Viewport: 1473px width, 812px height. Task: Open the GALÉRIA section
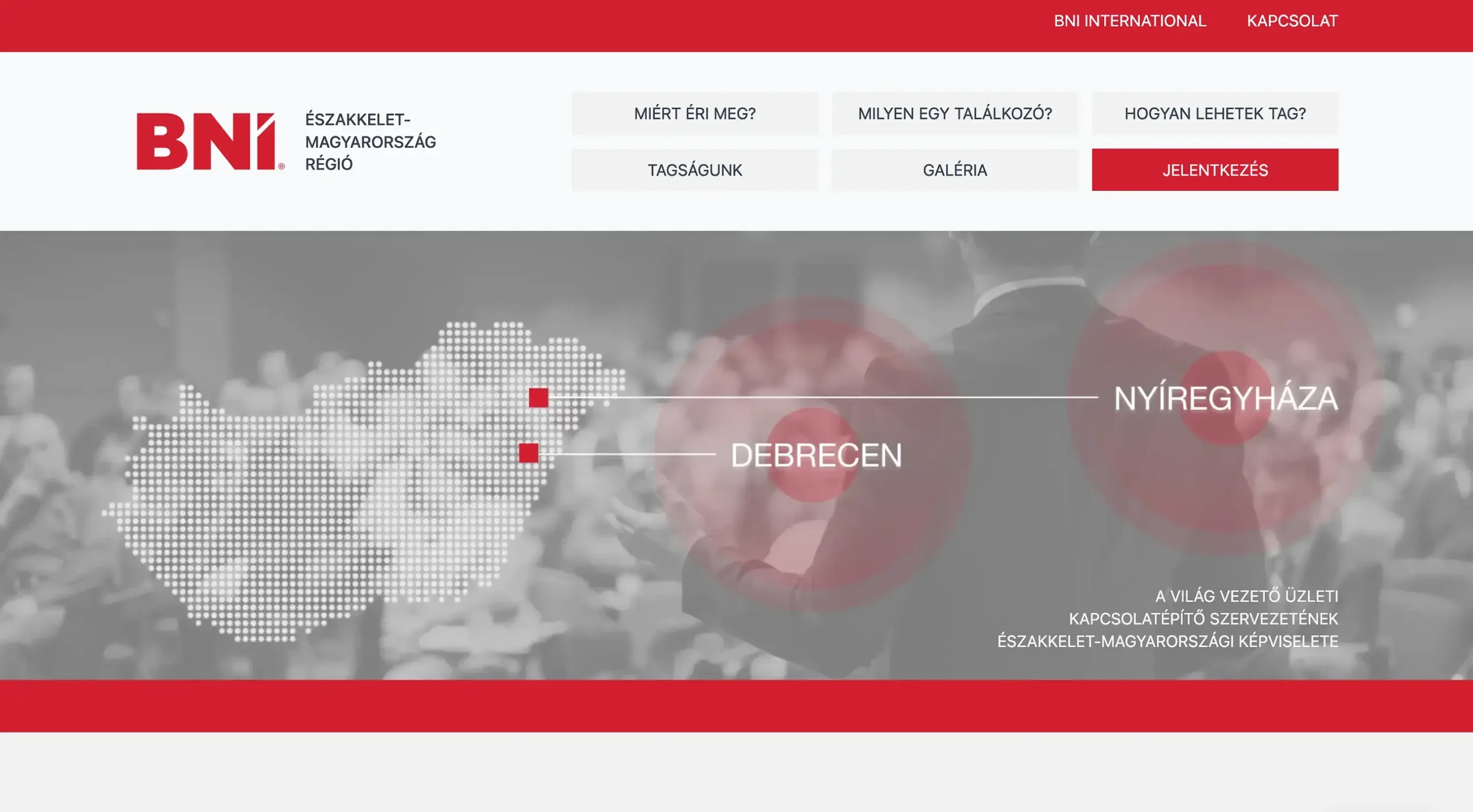(x=955, y=170)
